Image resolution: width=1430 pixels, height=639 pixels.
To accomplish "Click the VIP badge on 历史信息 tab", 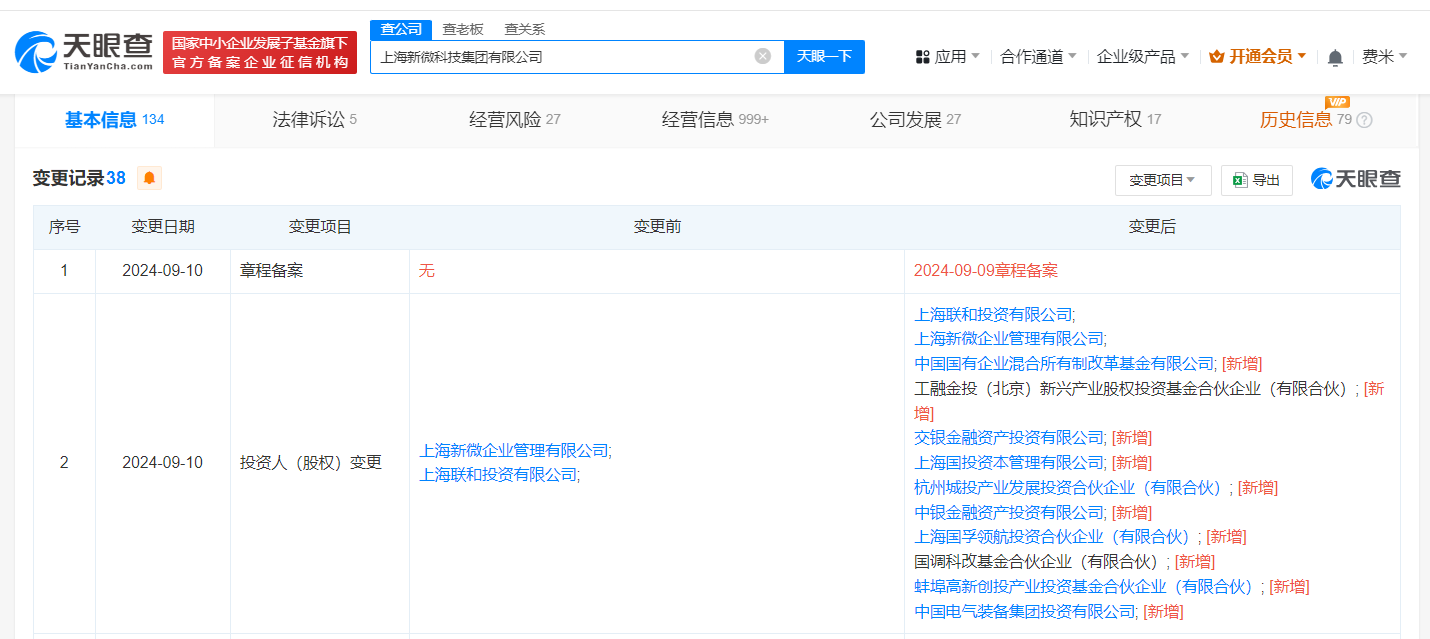I will tap(1338, 102).
